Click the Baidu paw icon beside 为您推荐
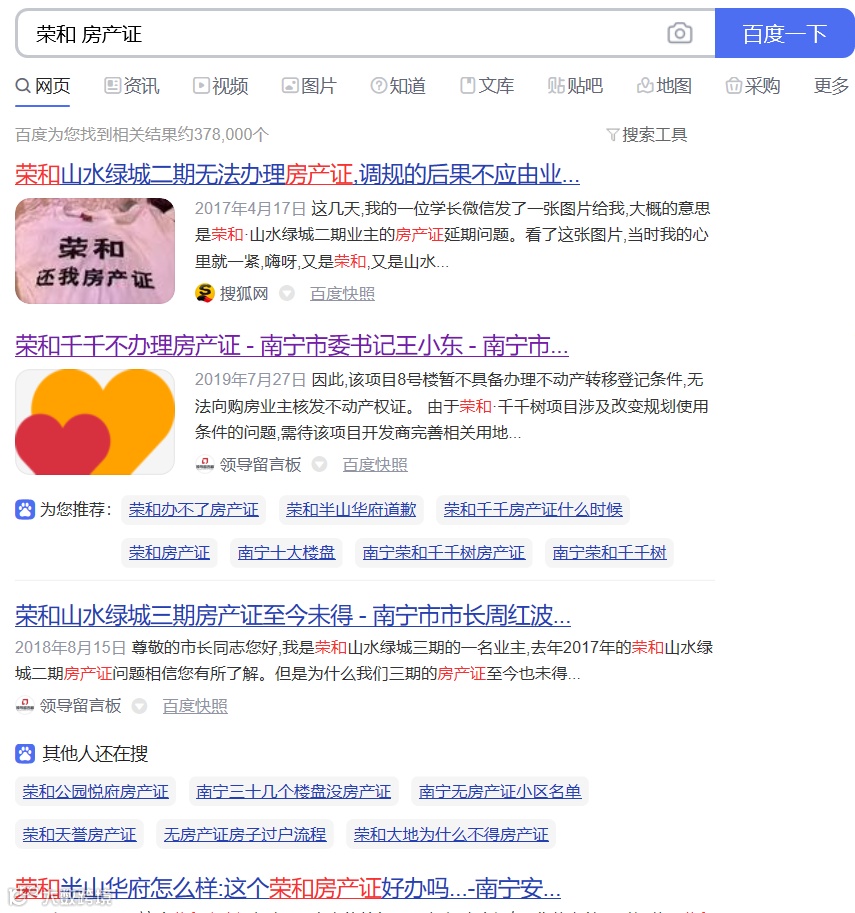Screen dimensions: 855x913 tap(25, 509)
